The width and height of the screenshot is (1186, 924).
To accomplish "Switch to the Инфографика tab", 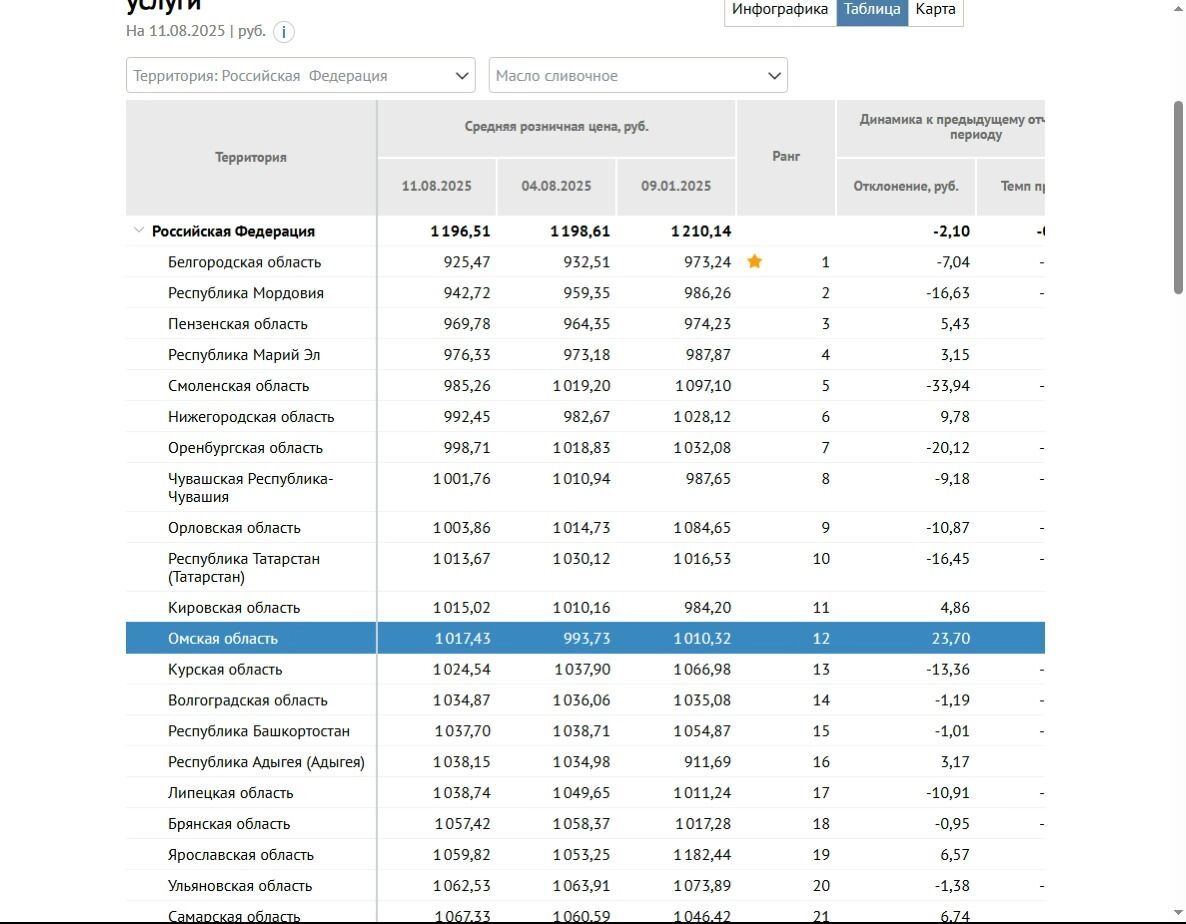I will point(780,10).
